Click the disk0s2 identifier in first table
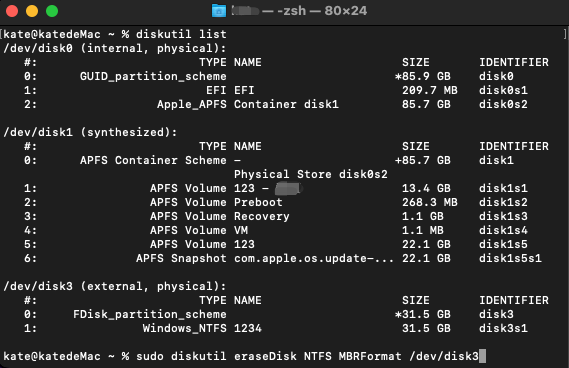This screenshot has height=368, width=569. [x=503, y=104]
